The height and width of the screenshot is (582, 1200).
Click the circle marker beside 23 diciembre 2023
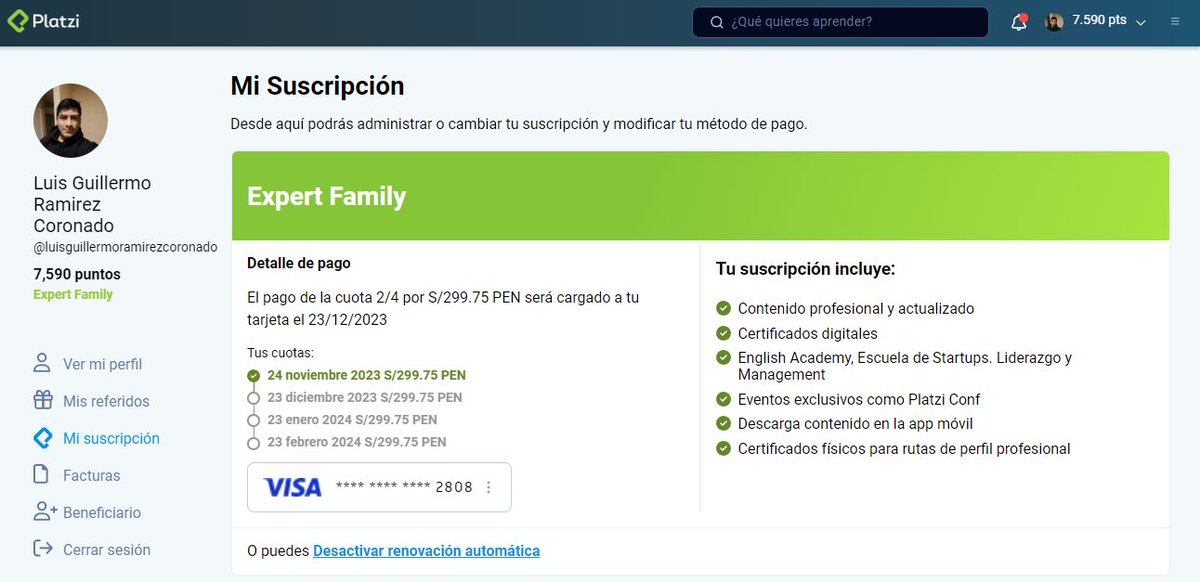pos(253,399)
